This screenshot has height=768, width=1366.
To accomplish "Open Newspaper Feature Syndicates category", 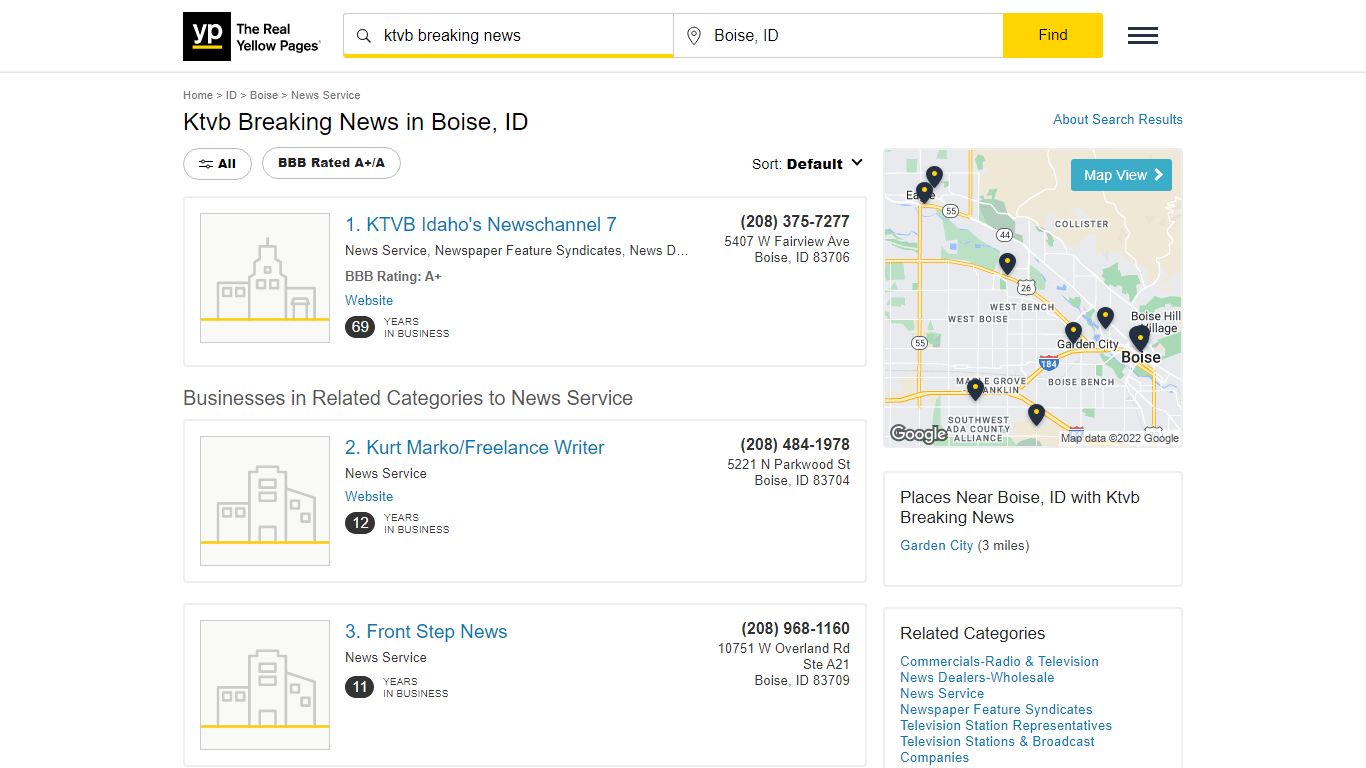I will click(x=996, y=709).
